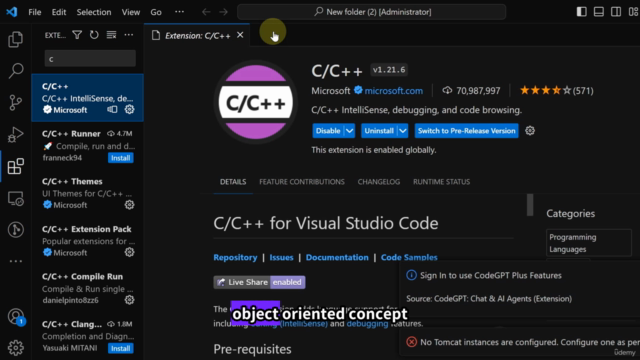Screen dimensions: 640x360
Task: Open the Code Samples link
Action: pos(409,257)
